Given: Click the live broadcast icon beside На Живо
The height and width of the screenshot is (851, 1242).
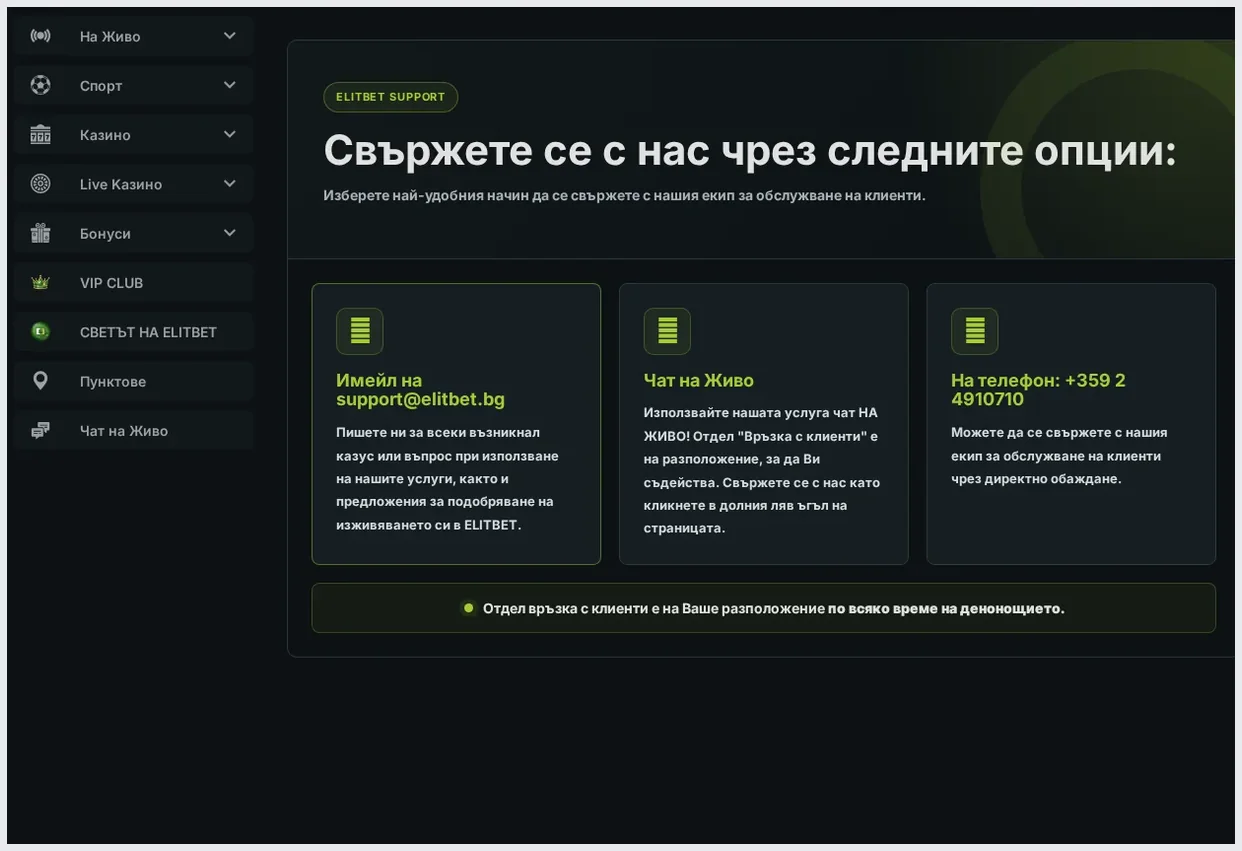Looking at the screenshot, I should 40,36.
